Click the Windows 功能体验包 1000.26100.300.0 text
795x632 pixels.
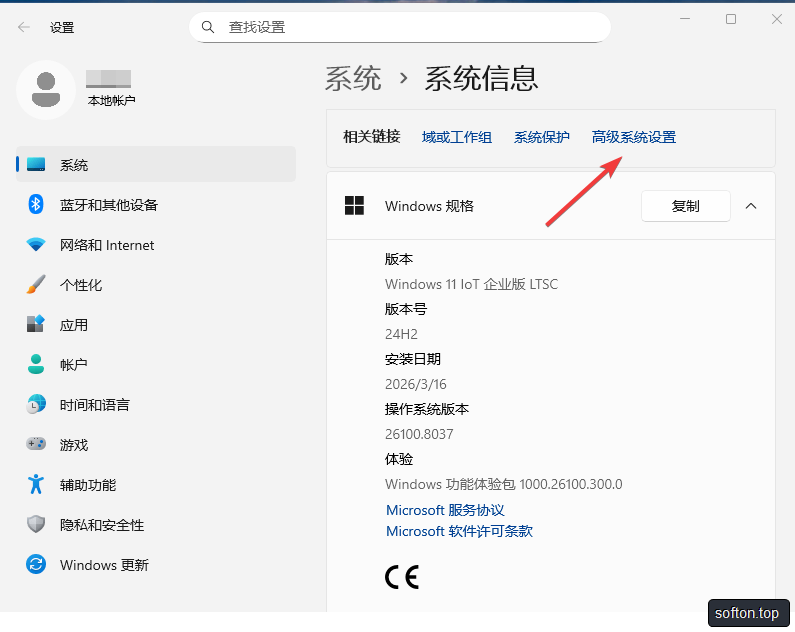pos(503,484)
